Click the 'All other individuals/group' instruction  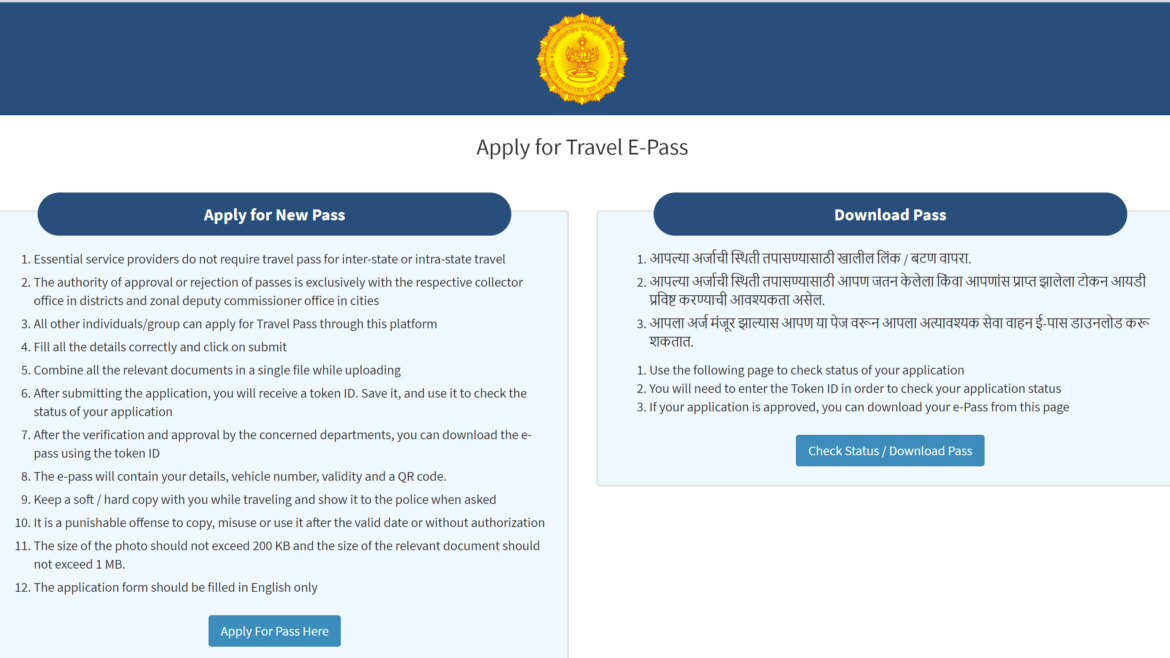tap(235, 324)
